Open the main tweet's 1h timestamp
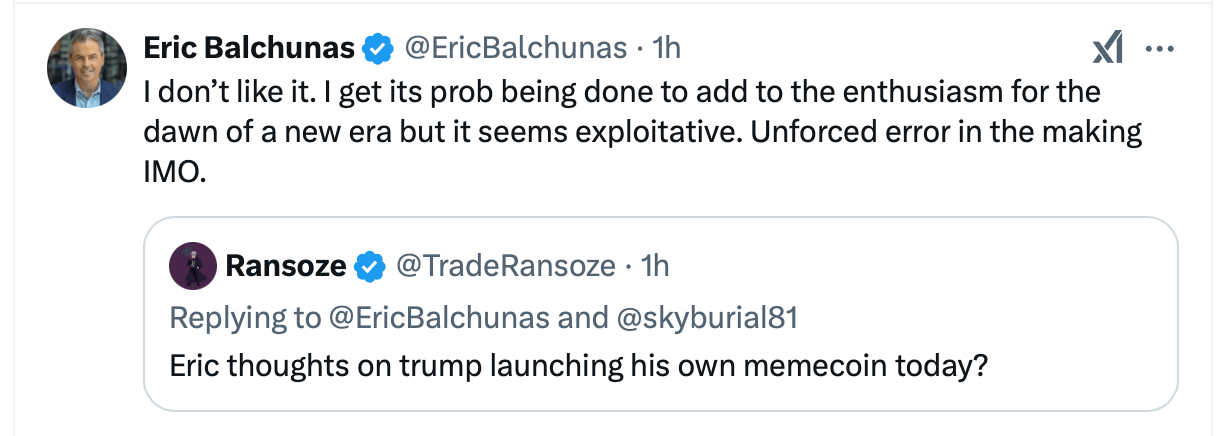The image size is (1226, 436). [x=666, y=47]
